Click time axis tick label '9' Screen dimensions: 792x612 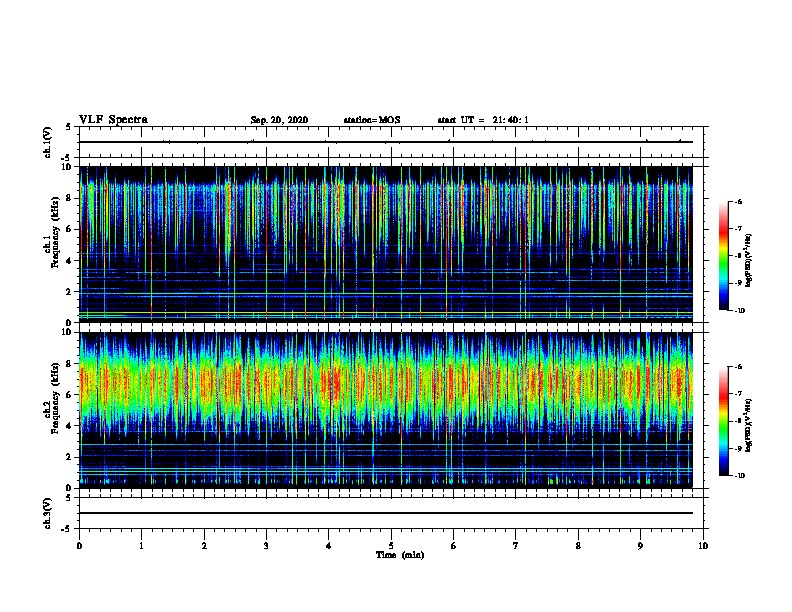coord(640,546)
